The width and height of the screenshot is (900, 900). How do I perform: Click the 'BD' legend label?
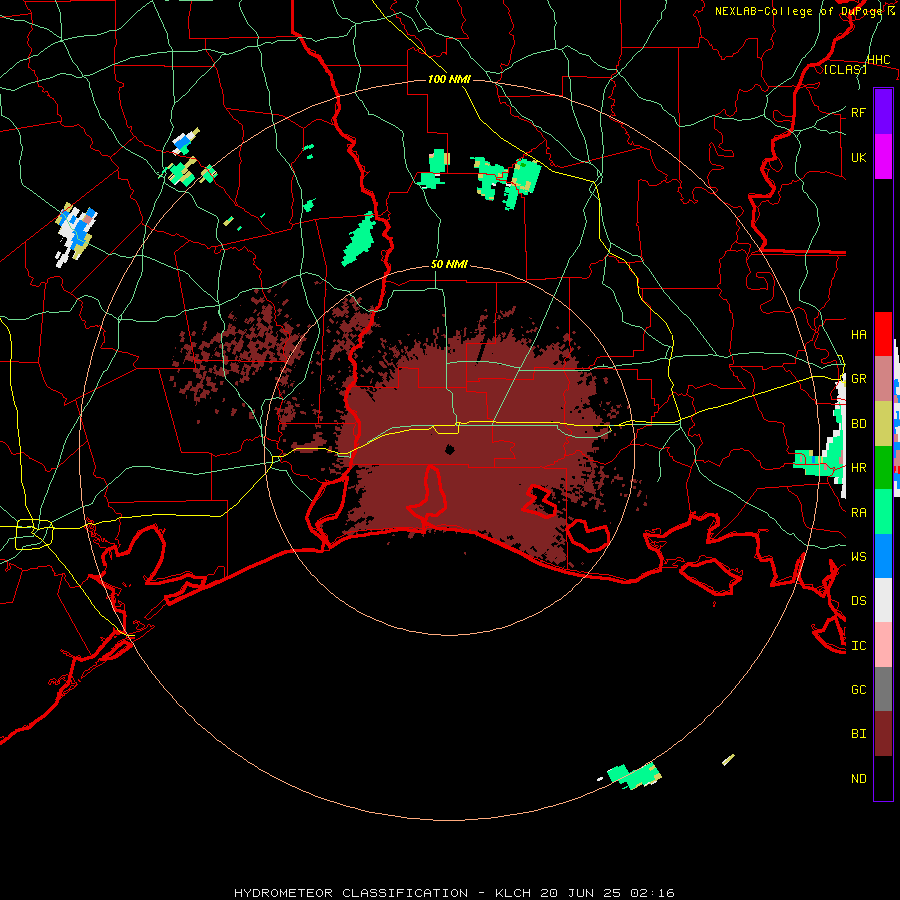pyautogui.click(x=859, y=424)
